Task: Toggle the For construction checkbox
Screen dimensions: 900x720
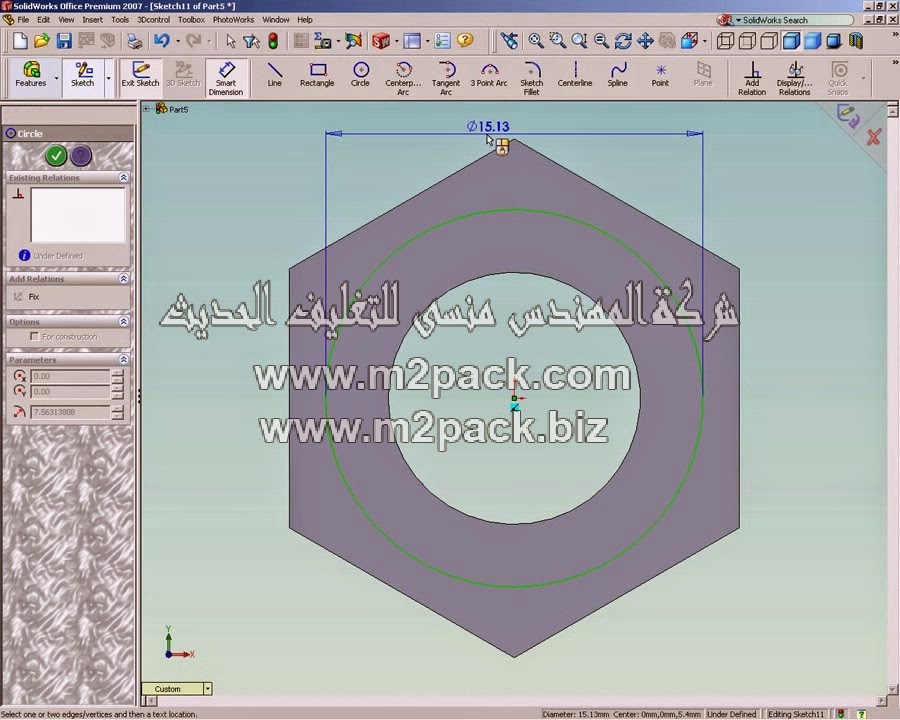Action: click(x=34, y=336)
